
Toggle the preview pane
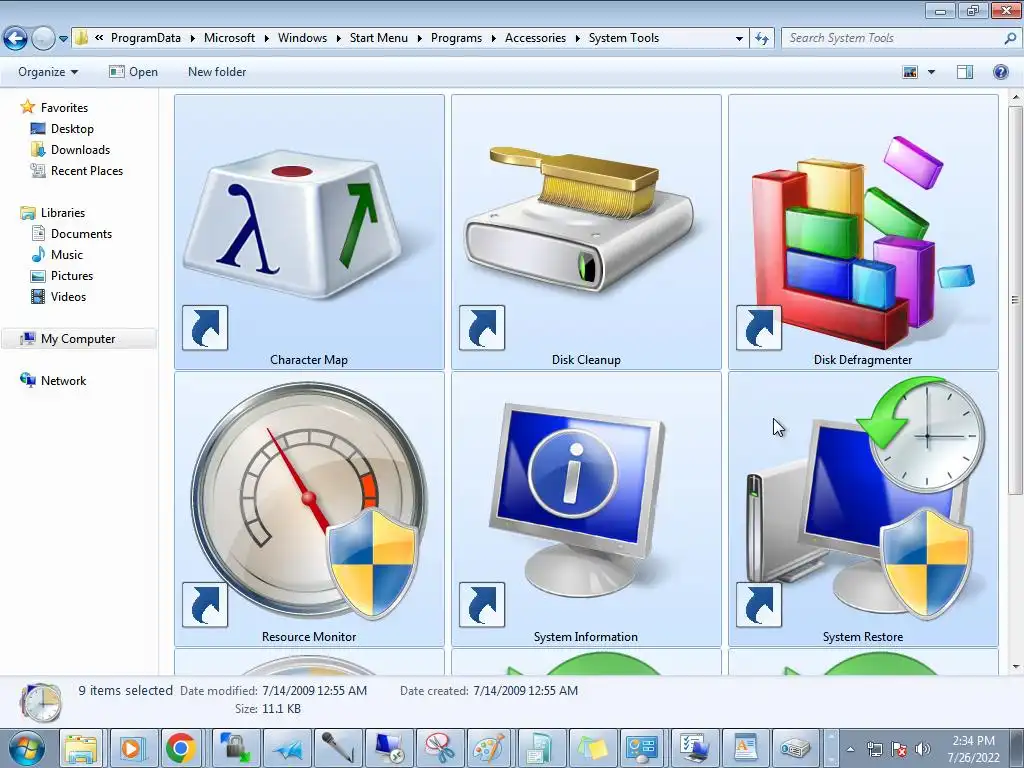pyautogui.click(x=965, y=72)
